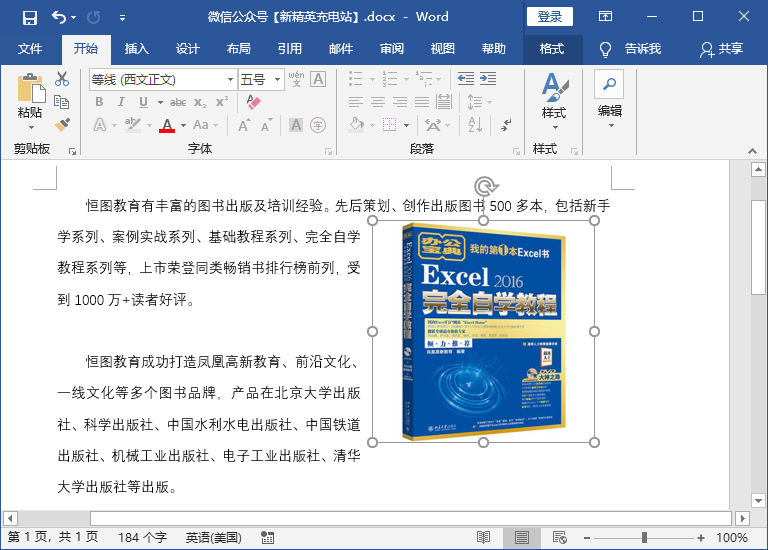
Task: Click the Undo arrow icon
Action: coord(59,18)
